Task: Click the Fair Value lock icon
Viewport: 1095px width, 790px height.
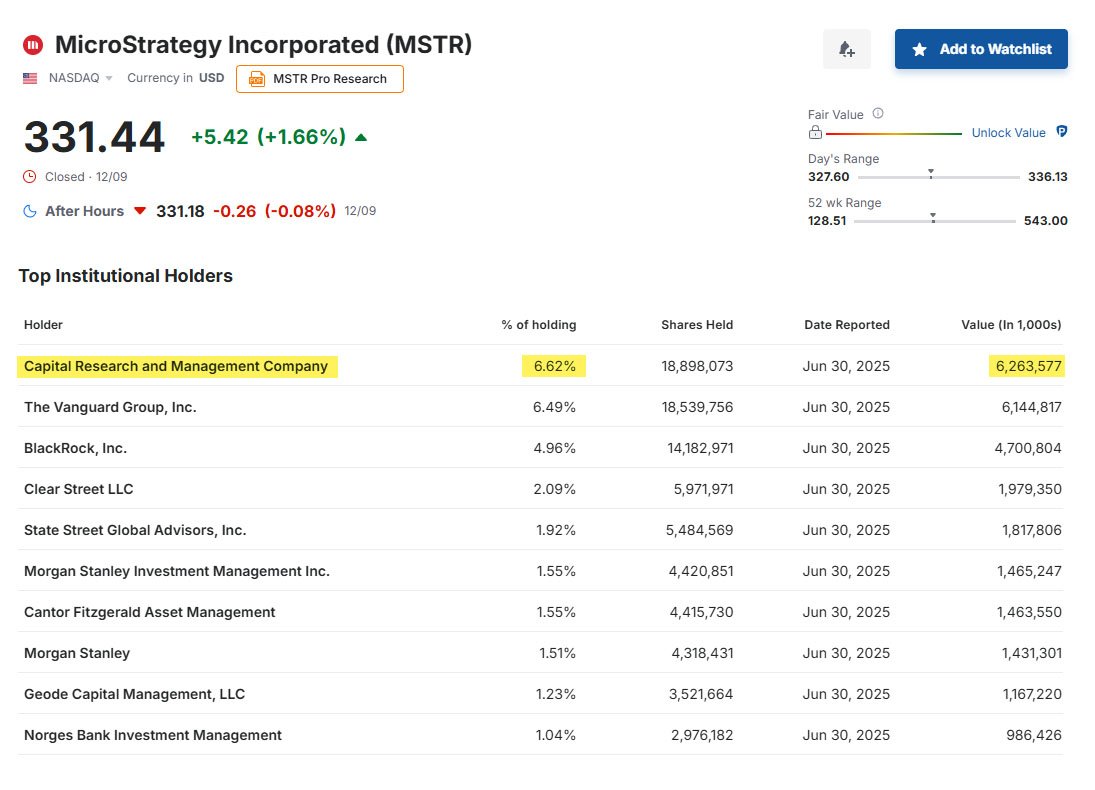Action: [x=815, y=133]
